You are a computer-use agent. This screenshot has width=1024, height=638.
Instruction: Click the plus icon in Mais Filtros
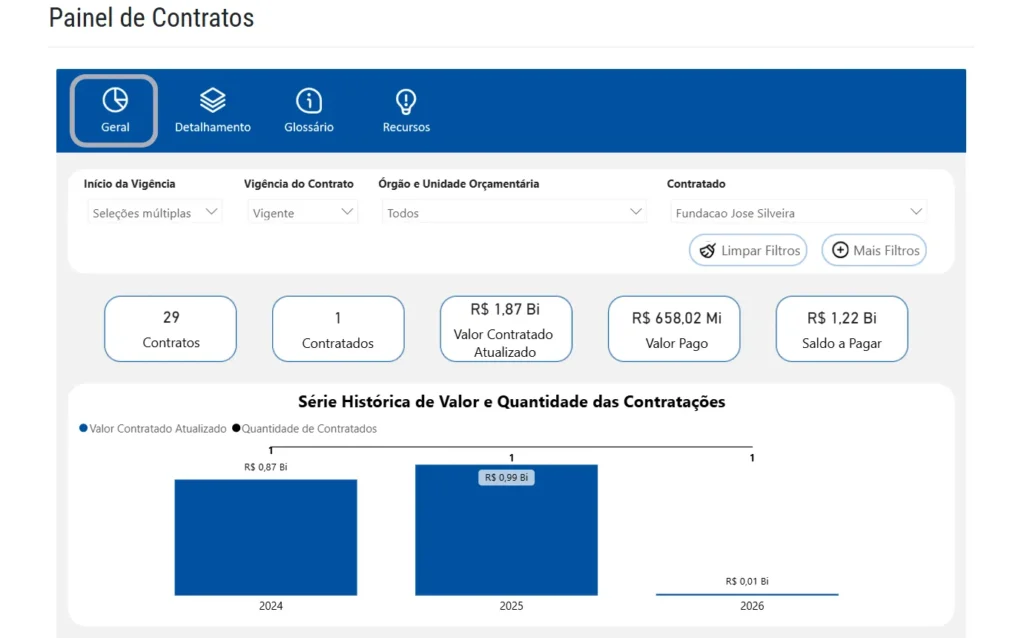point(840,250)
